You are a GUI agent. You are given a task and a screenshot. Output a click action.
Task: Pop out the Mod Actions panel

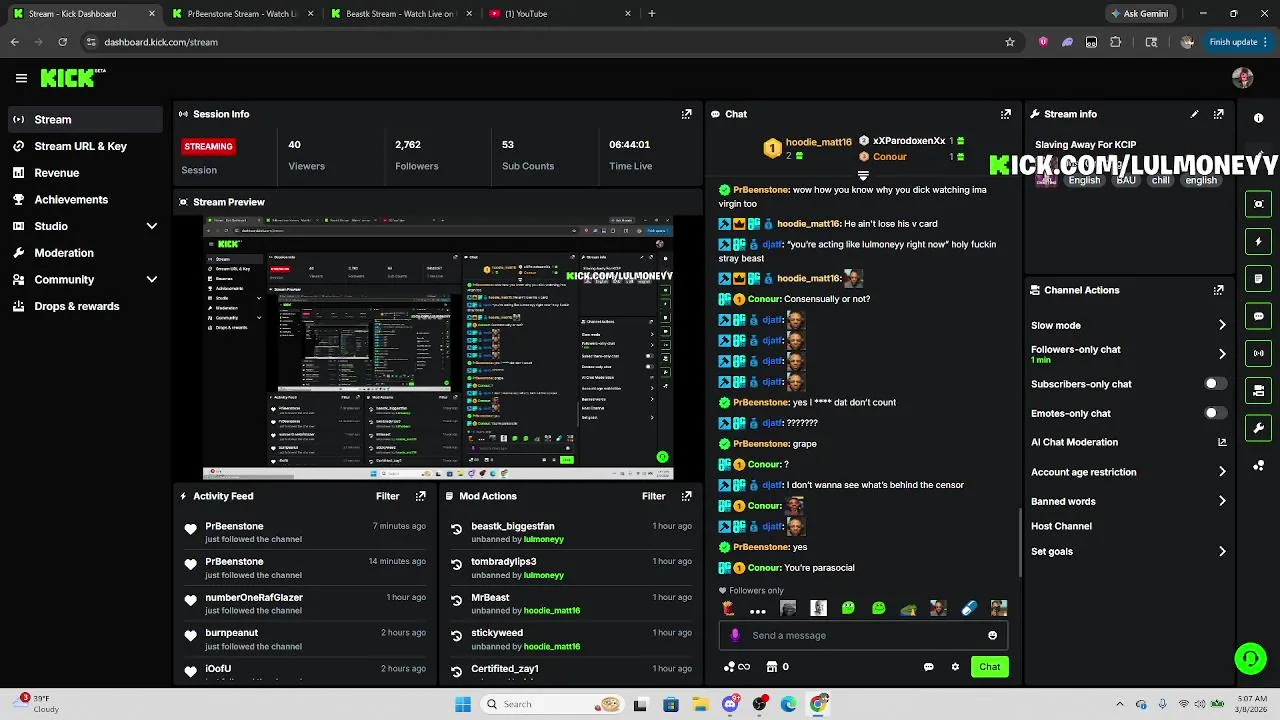coord(686,496)
